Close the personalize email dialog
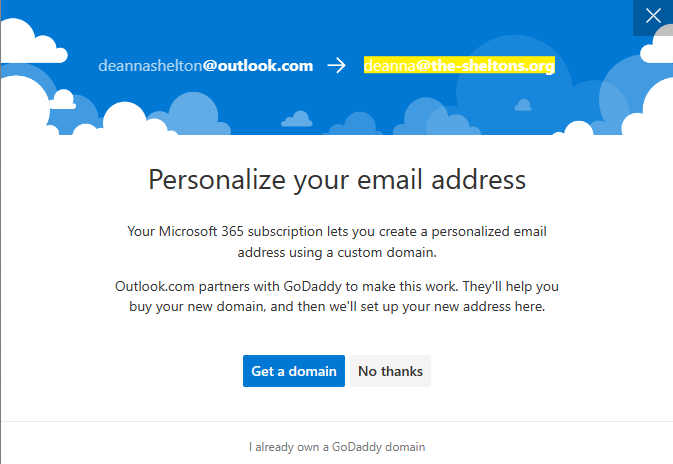This screenshot has width=673, height=464. click(x=653, y=16)
